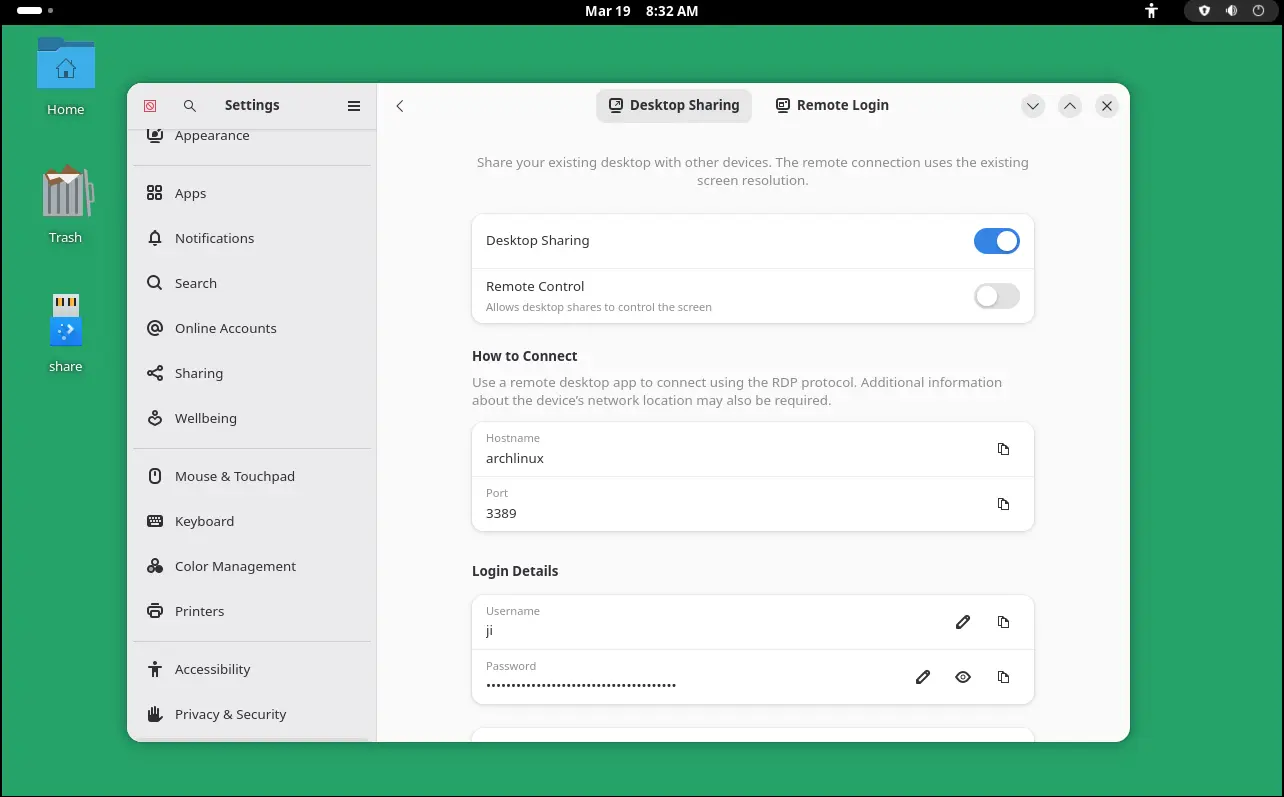
Task: Turn off the Desktop Sharing switch
Action: coord(996,241)
